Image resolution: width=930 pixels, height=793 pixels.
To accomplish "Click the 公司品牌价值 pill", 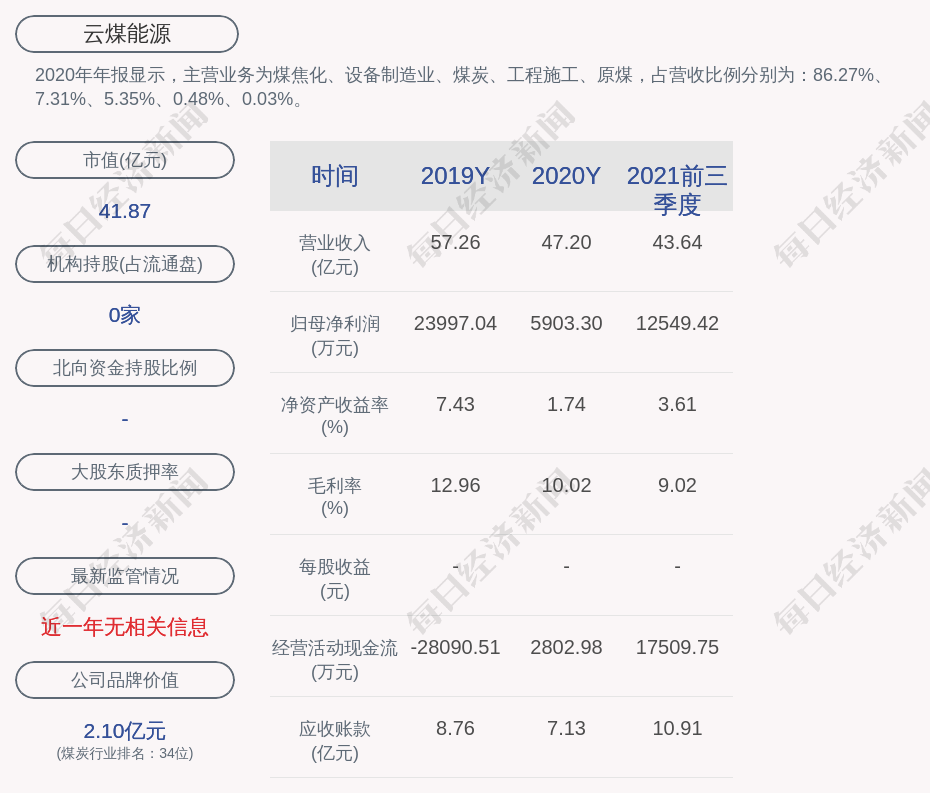I will coord(125,680).
